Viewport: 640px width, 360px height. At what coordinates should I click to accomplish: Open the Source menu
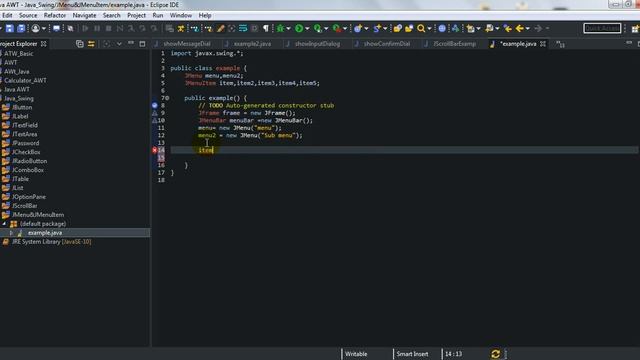pyautogui.click(x=28, y=16)
